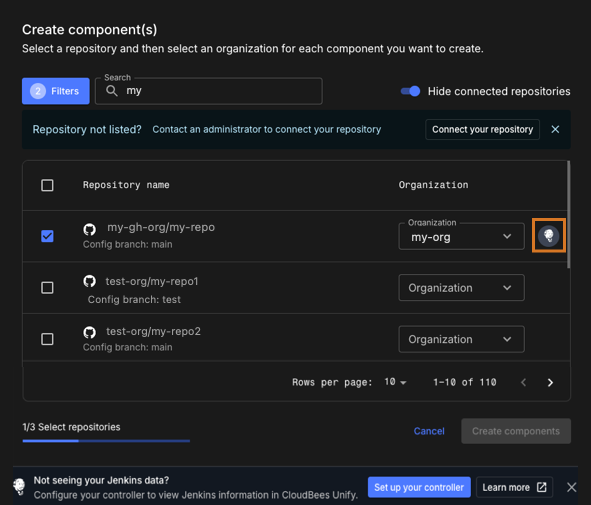Click the GitHub icon for test-org/my-repo1

pyautogui.click(x=90, y=281)
